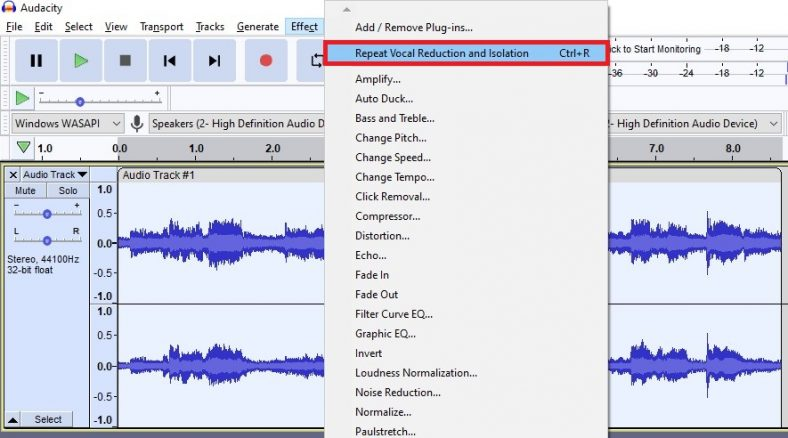Start recording with the red Record button
The width and height of the screenshot is (788, 438).
click(266, 61)
